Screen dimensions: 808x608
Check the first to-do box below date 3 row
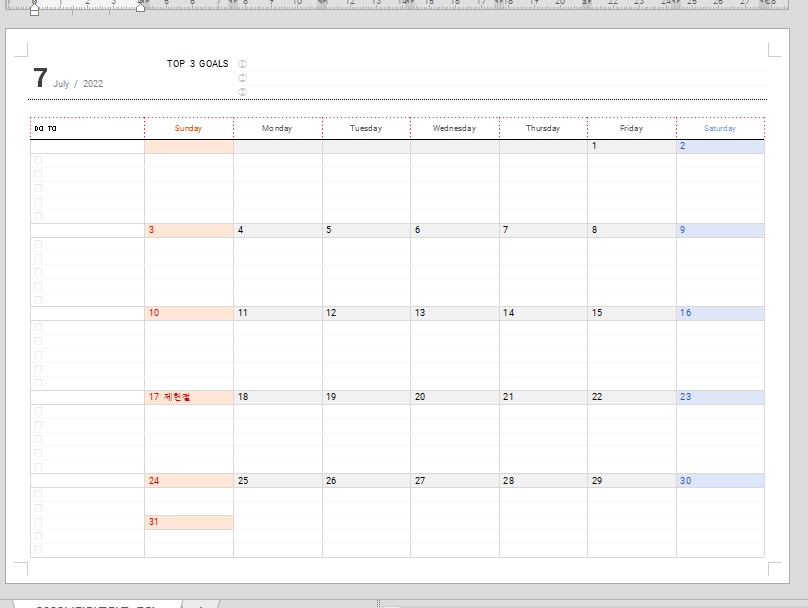pos(38,244)
